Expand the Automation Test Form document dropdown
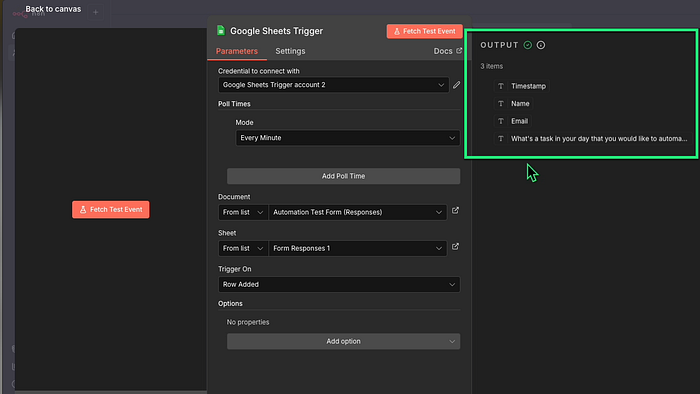 point(358,212)
